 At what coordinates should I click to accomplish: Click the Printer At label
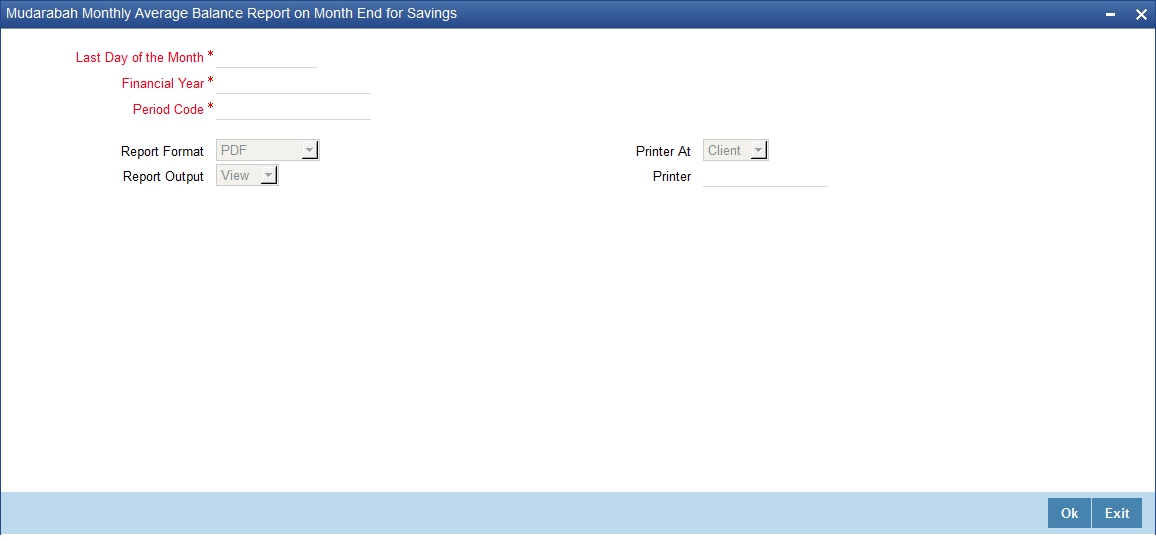(663, 151)
